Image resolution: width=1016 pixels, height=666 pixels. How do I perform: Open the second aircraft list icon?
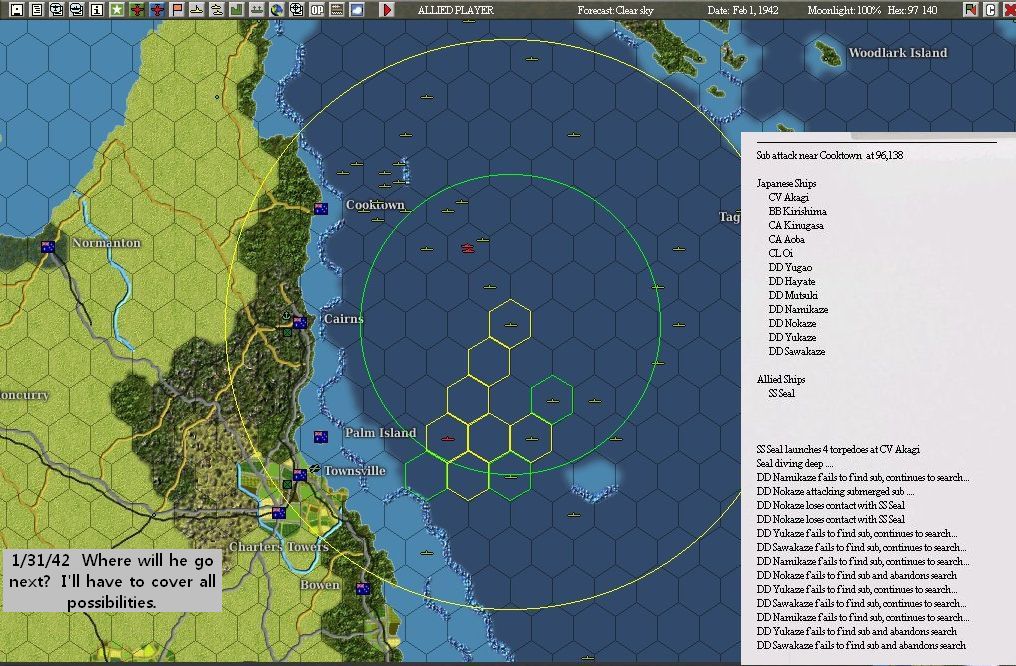[76, 10]
